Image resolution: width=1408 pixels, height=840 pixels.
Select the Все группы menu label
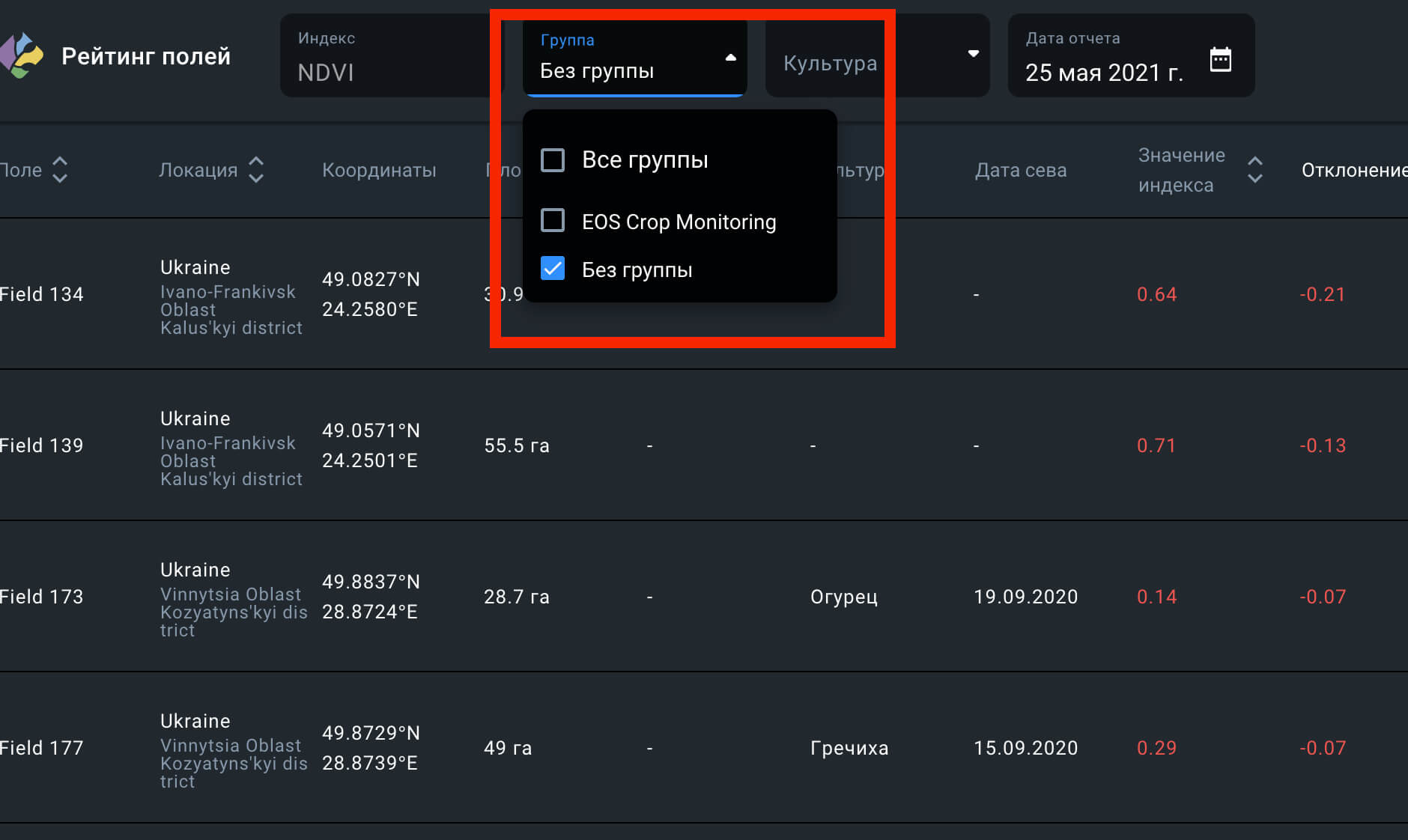coord(644,160)
